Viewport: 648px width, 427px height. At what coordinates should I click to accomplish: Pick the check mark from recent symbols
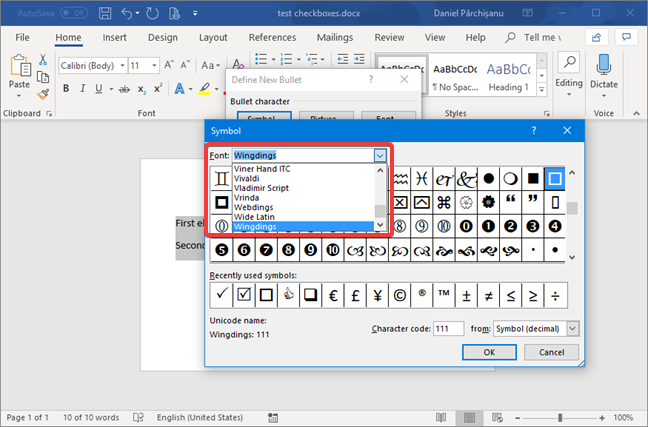tap(222, 295)
